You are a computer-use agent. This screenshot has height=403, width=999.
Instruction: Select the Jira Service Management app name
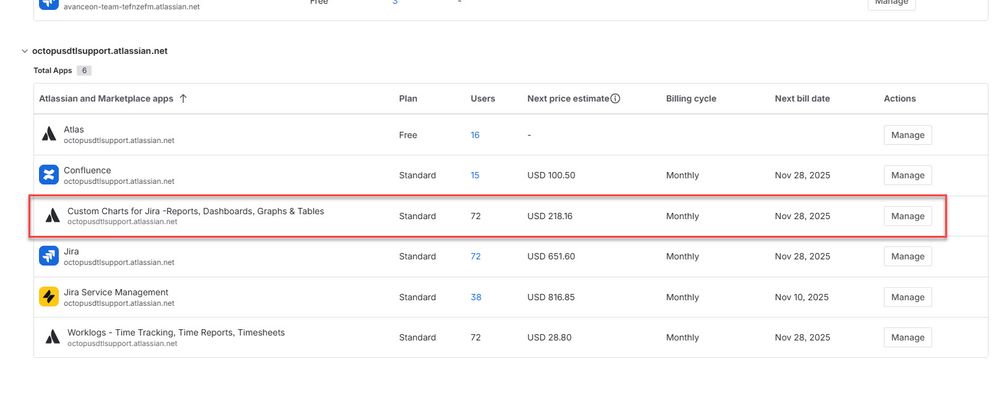(x=116, y=292)
